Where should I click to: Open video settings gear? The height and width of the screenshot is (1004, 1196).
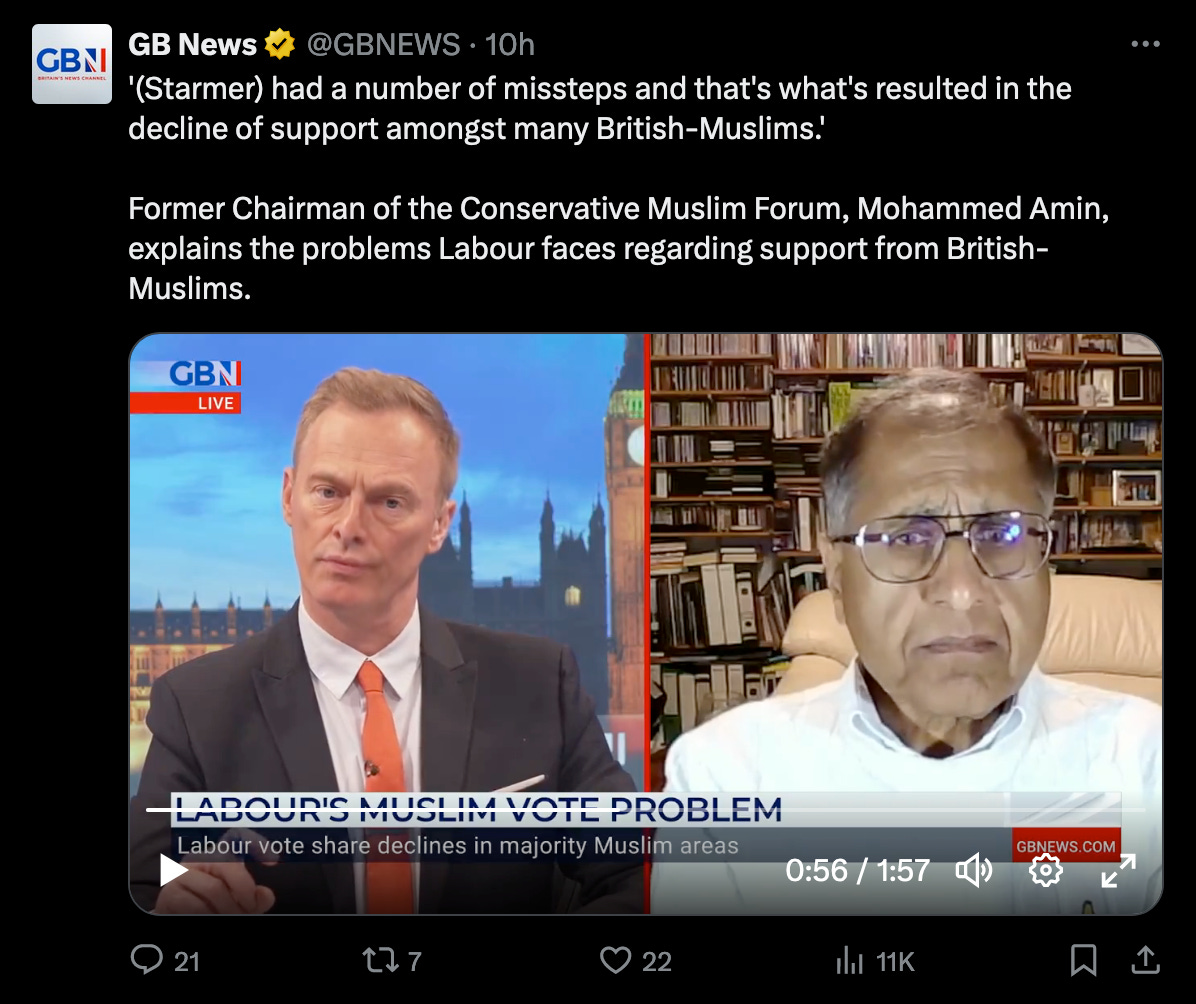coord(1046,870)
